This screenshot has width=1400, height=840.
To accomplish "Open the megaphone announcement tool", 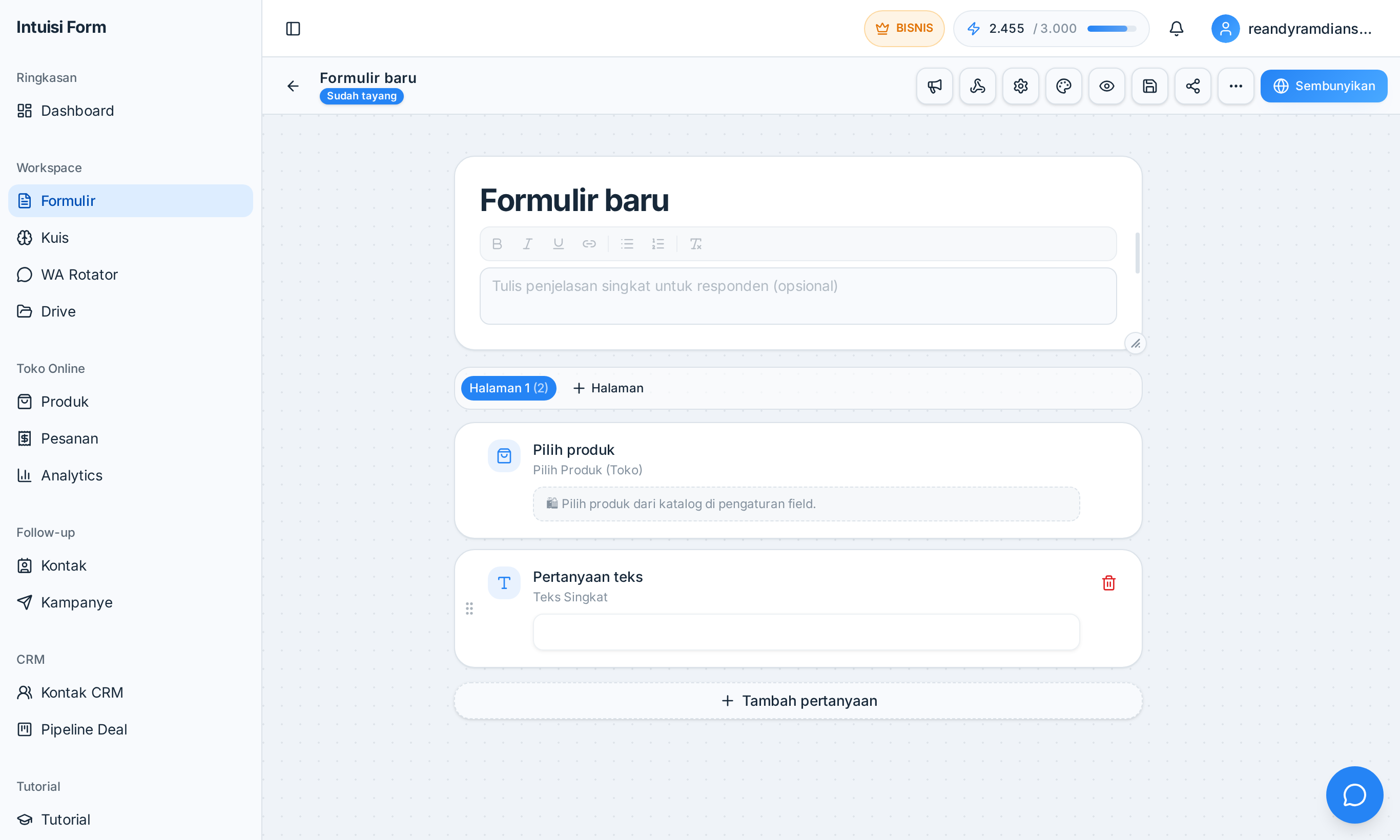I will tap(935, 86).
